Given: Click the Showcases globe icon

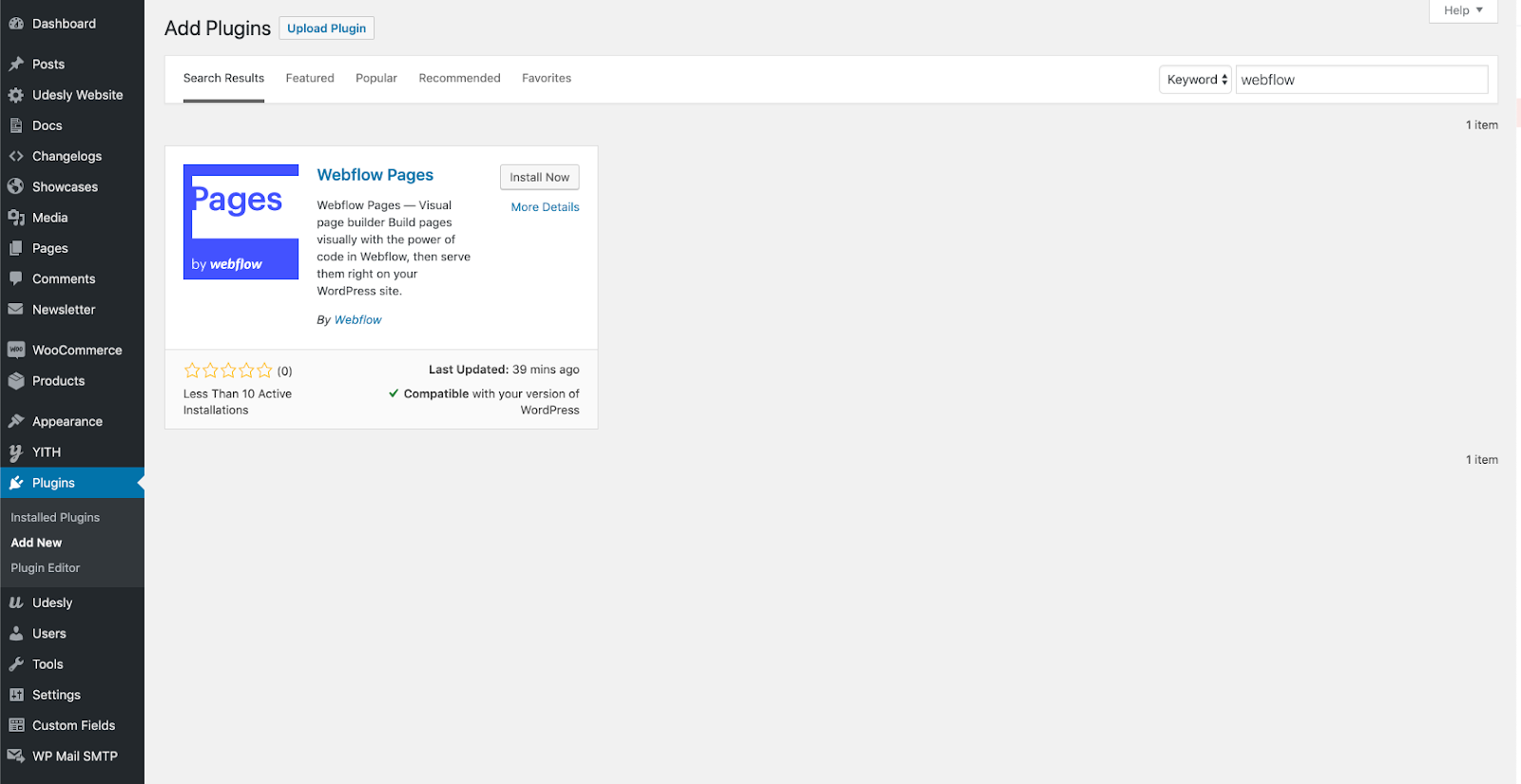Looking at the screenshot, I should tap(16, 186).
